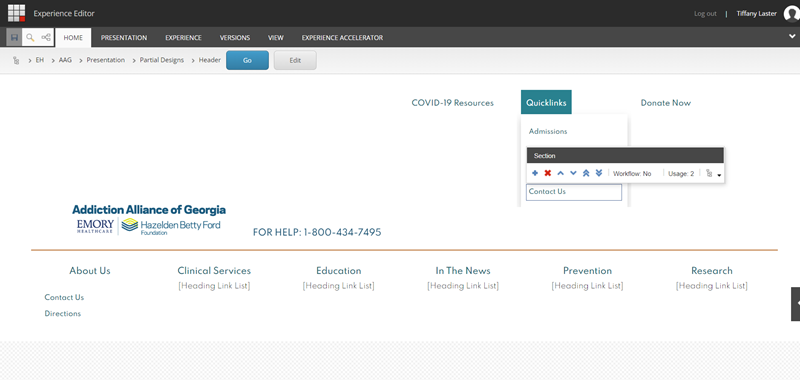The height and width of the screenshot is (380, 800).
Task: Open the Sitecore launchpad grid icon
Action: (16, 13)
